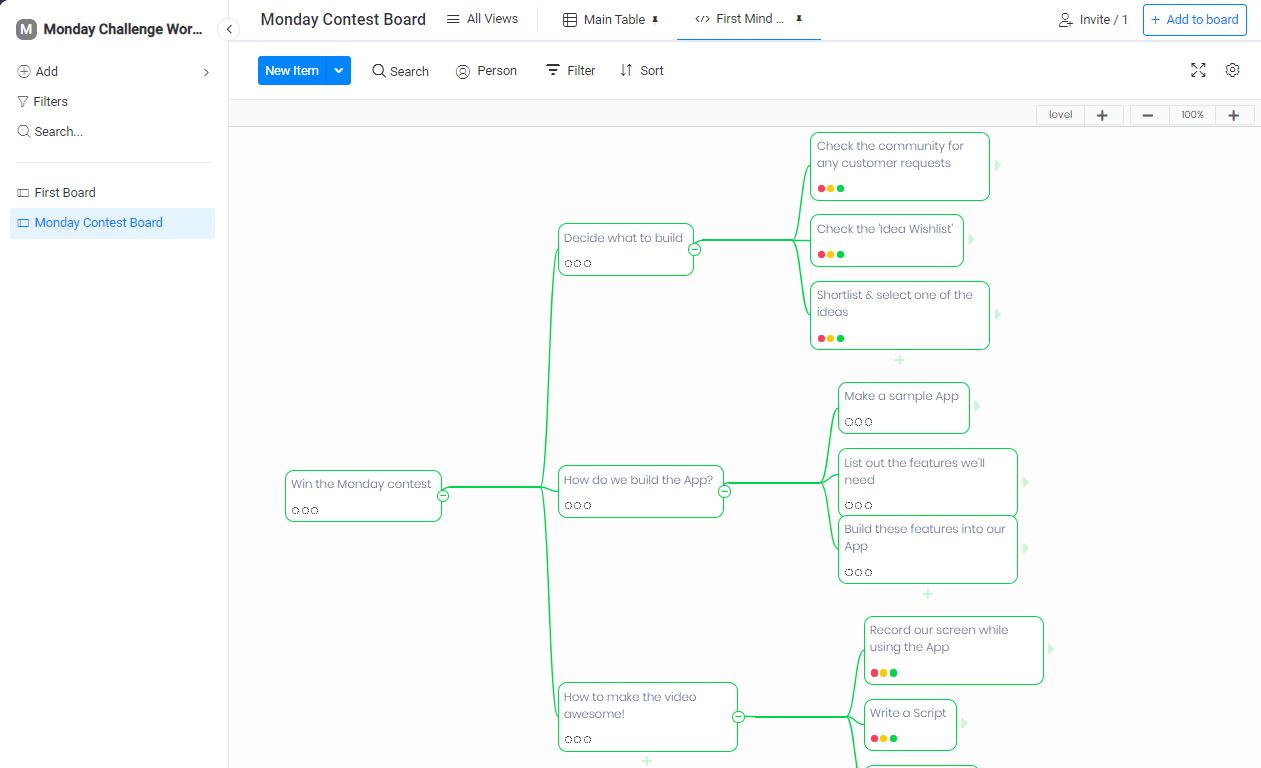Open the New Item dropdown arrow

(x=339, y=70)
